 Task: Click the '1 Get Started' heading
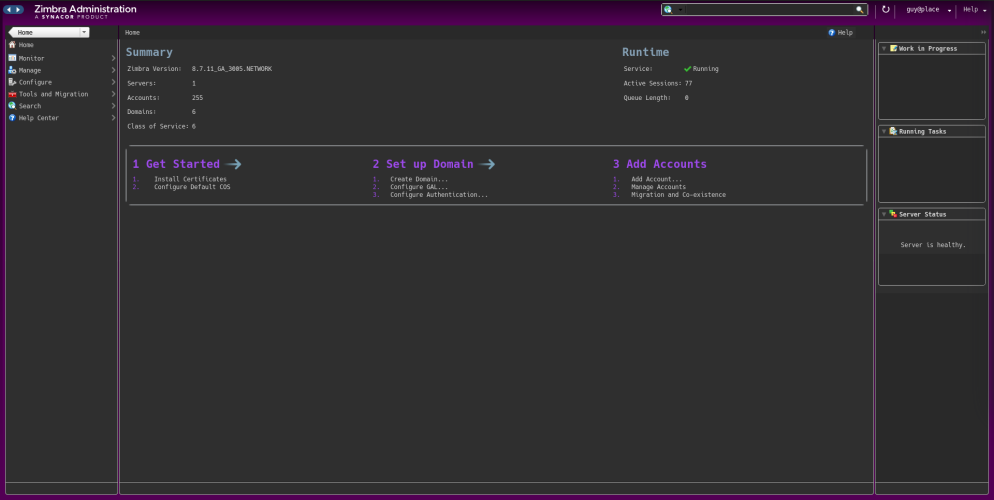coord(176,164)
